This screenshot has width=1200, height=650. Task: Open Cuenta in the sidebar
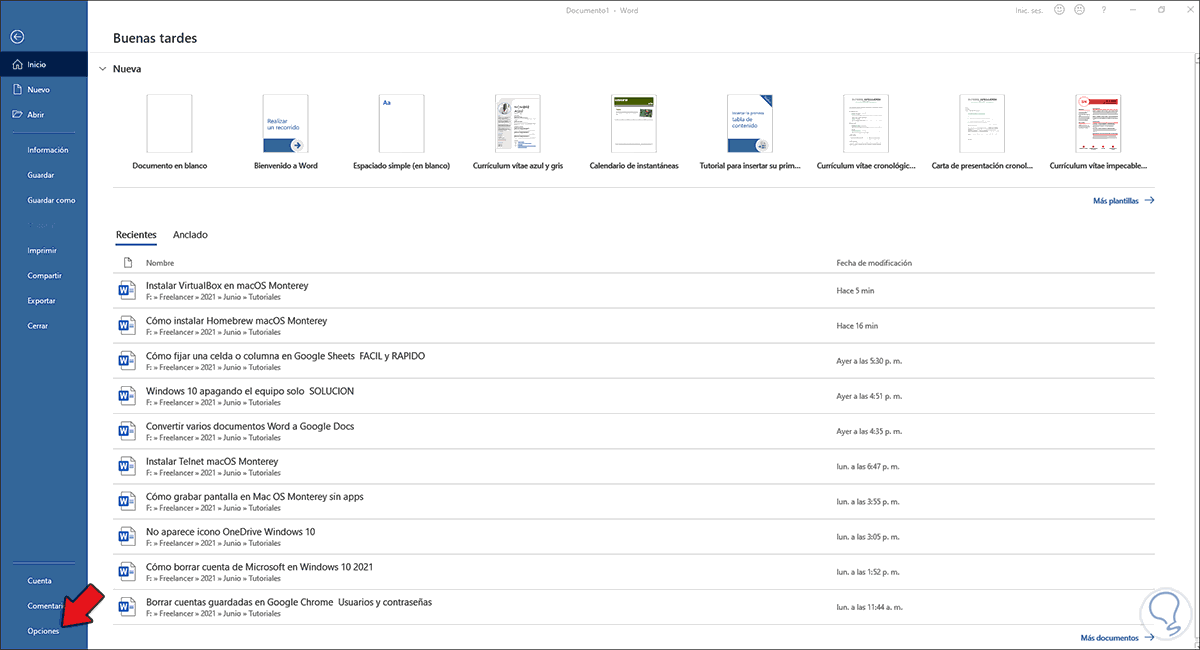click(40, 580)
